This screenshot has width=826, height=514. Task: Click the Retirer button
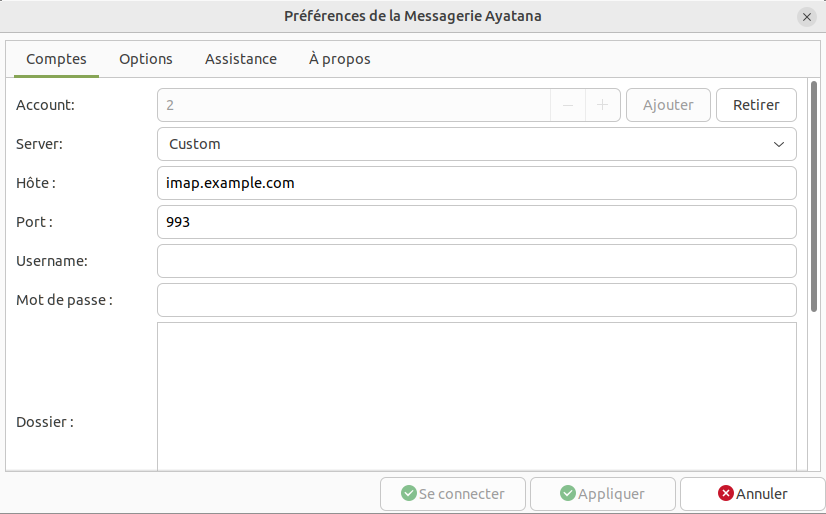tap(756, 105)
